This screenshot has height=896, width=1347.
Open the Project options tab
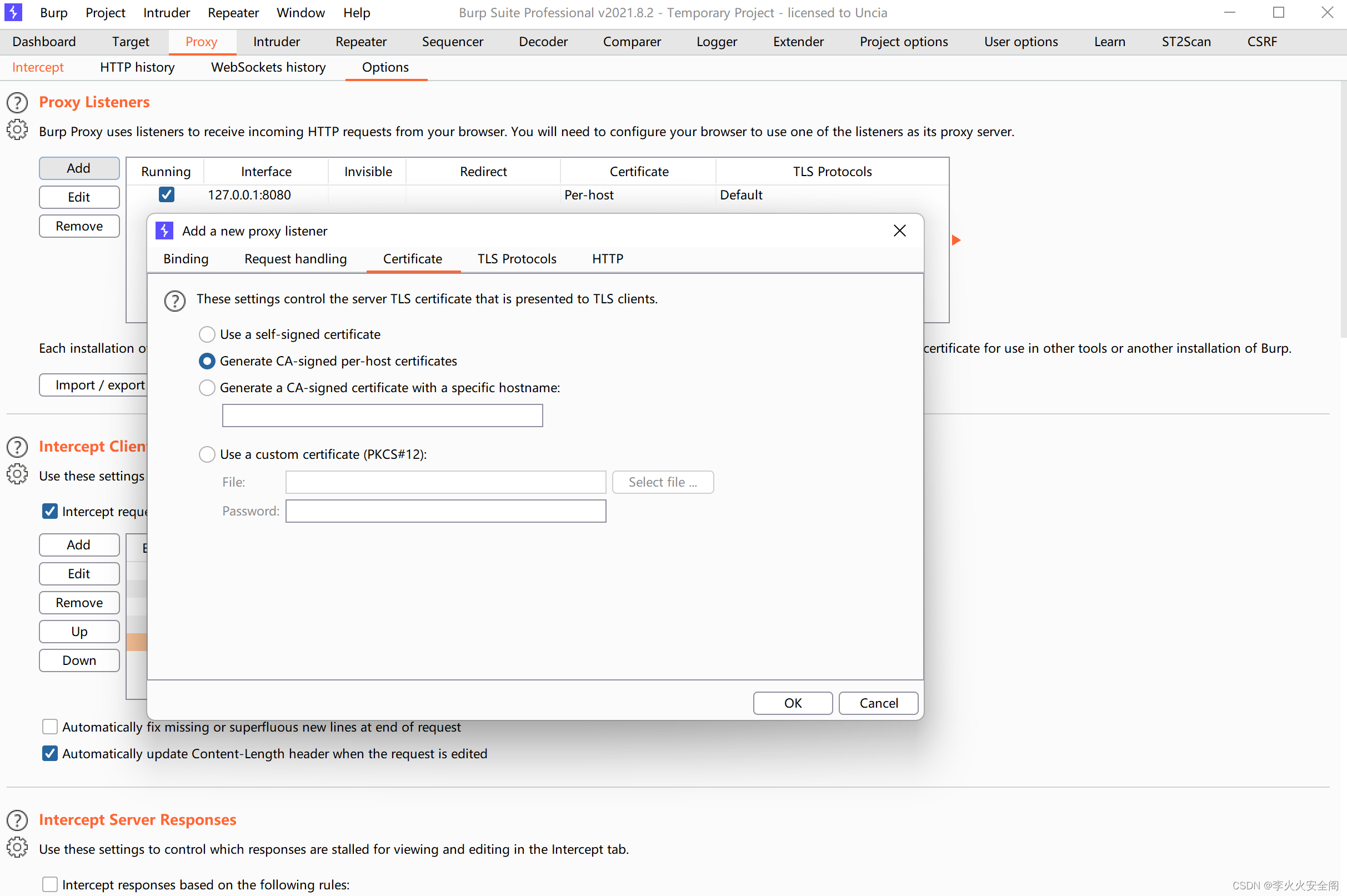pyautogui.click(x=904, y=42)
